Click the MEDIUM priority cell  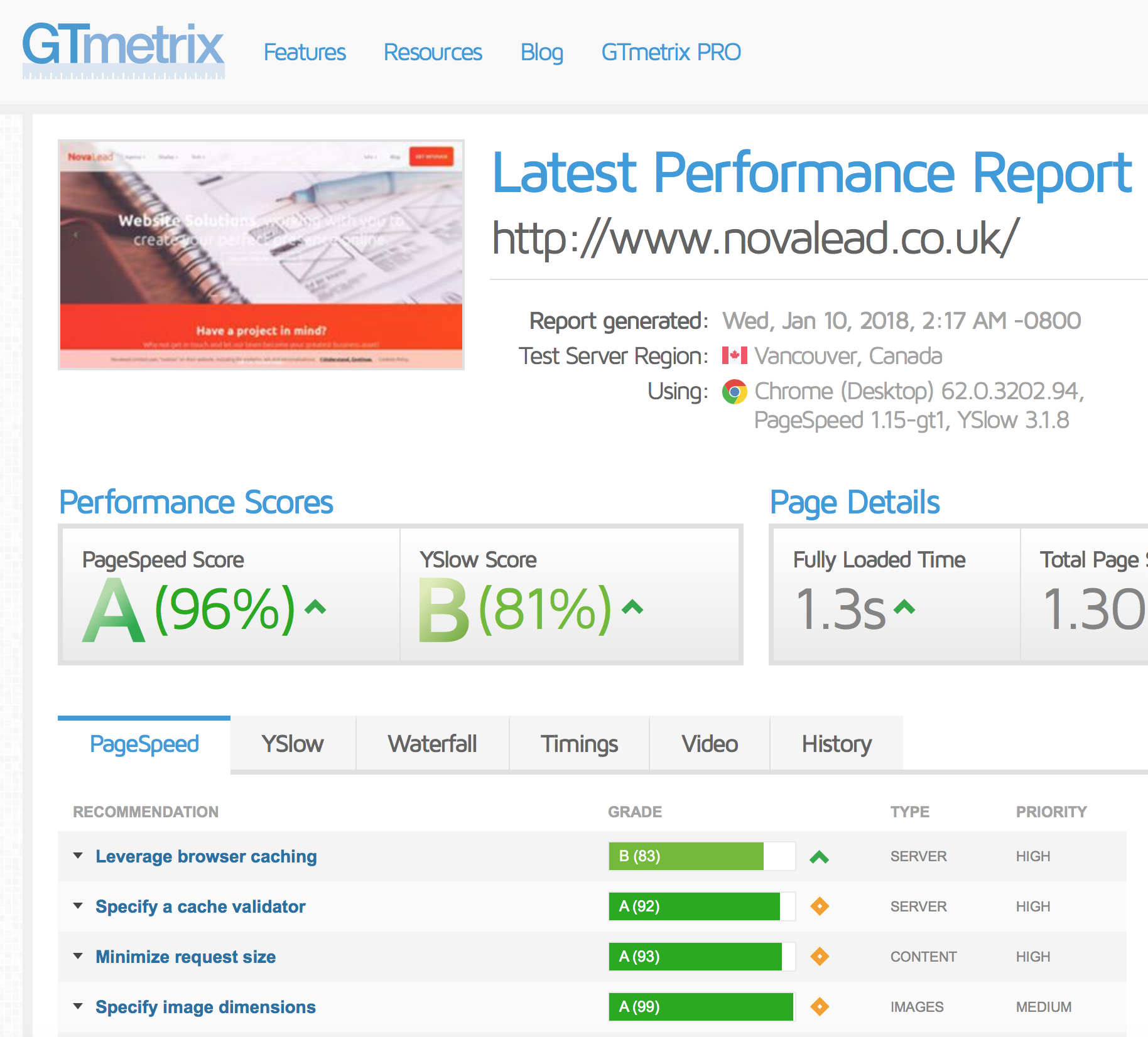1044,1007
